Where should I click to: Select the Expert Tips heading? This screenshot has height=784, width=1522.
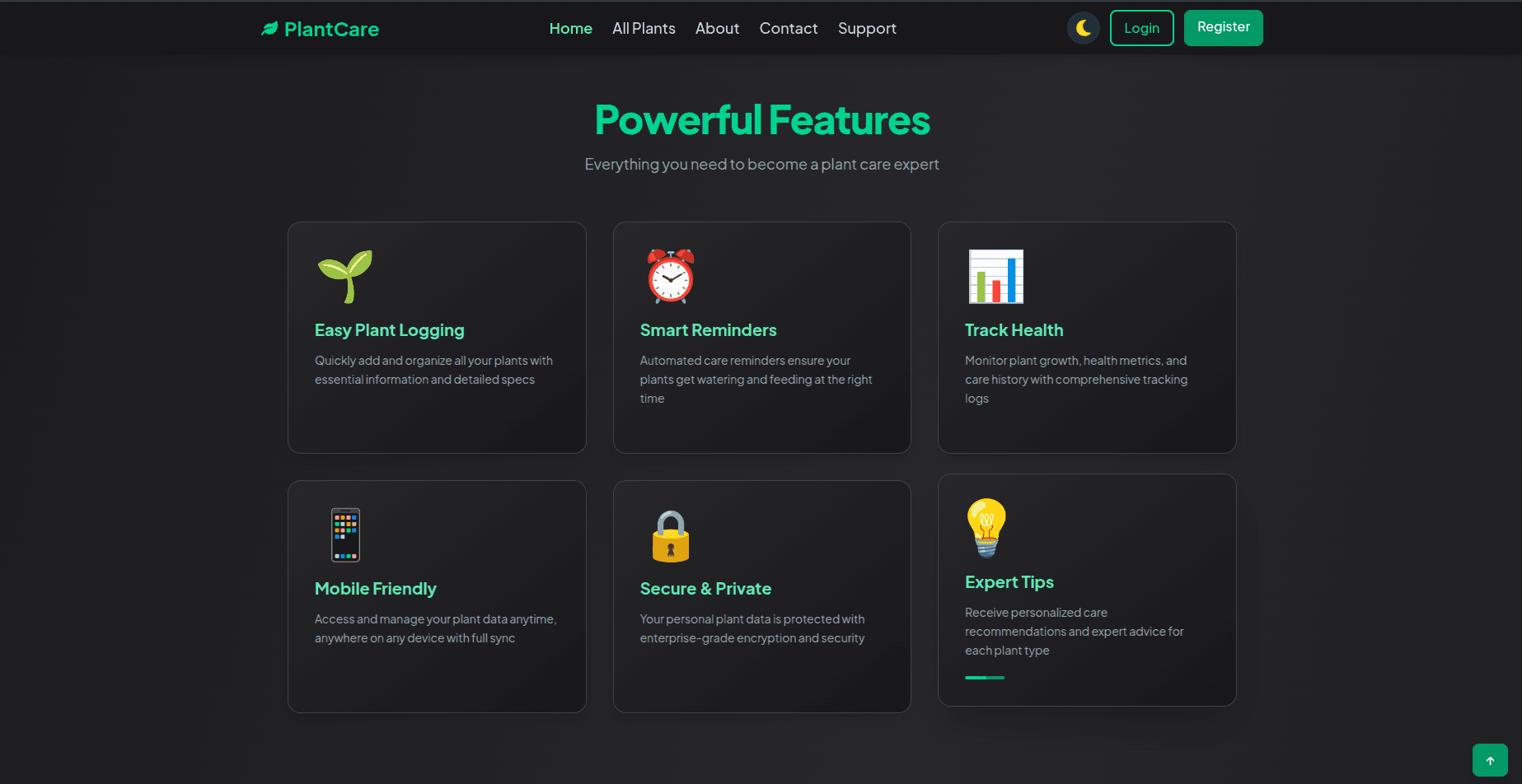(x=1009, y=582)
